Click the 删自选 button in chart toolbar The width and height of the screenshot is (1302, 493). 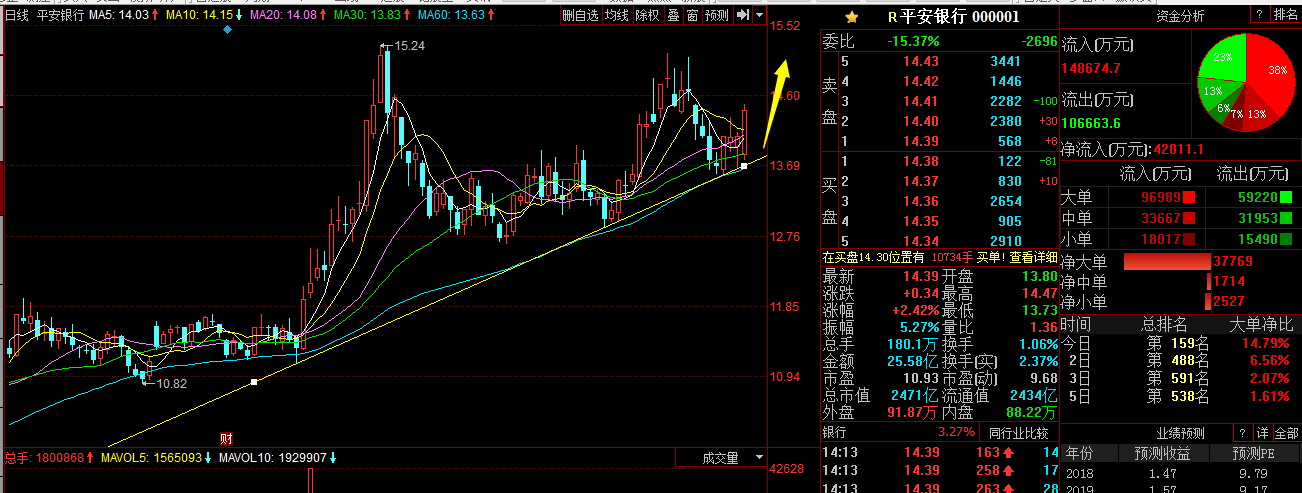pyautogui.click(x=580, y=16)
